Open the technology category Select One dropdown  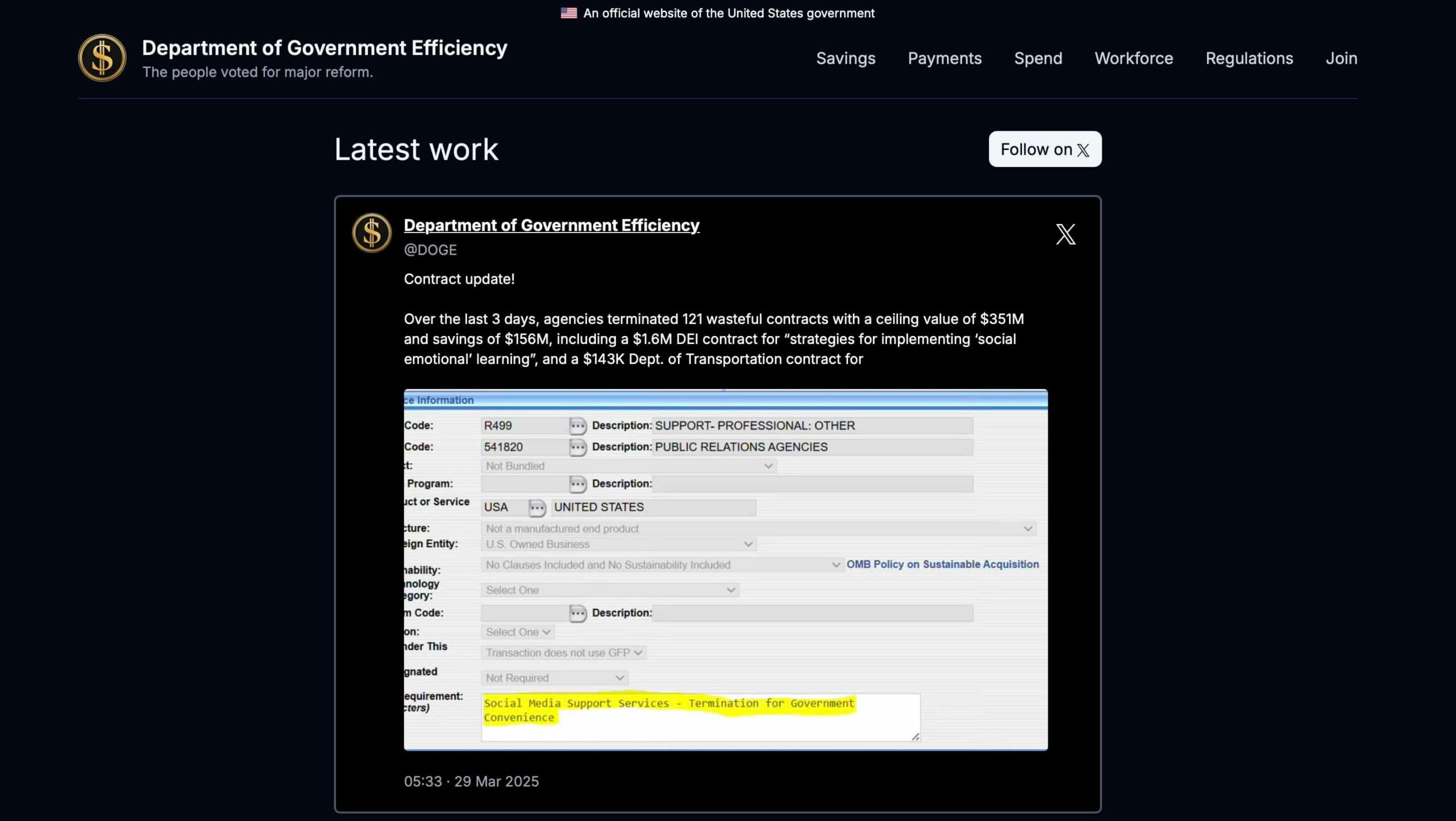[610, 590]
